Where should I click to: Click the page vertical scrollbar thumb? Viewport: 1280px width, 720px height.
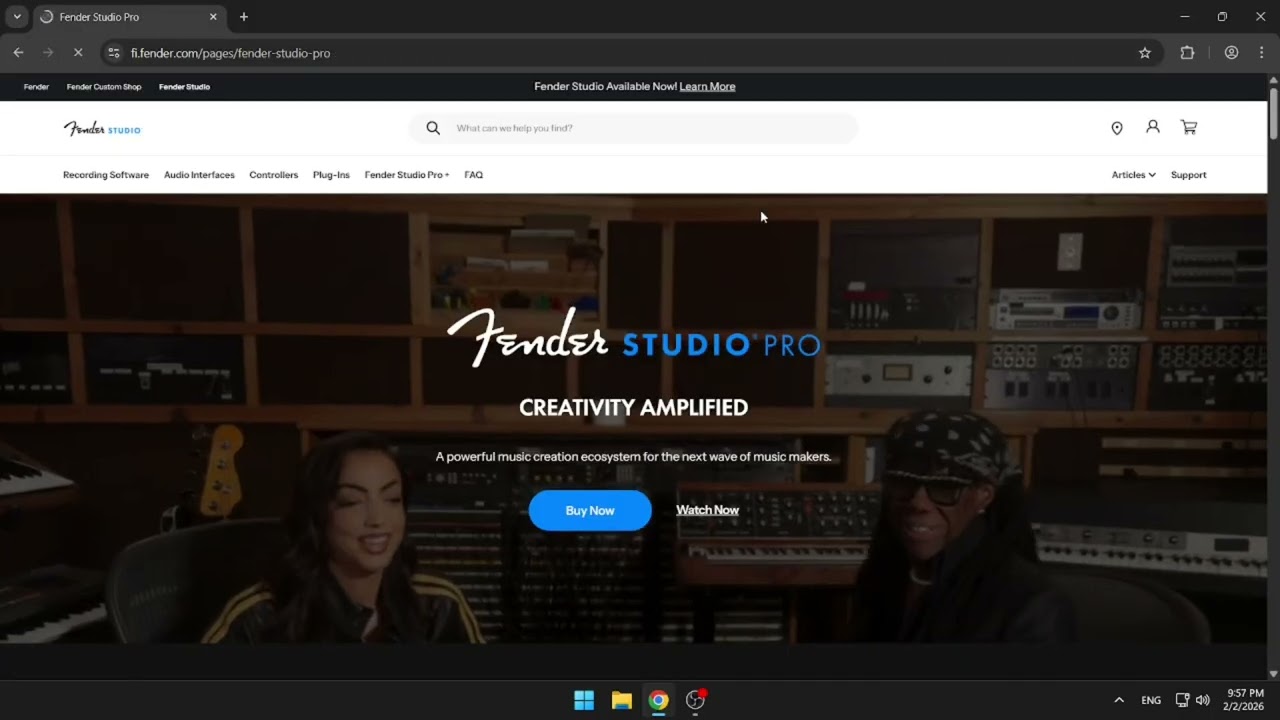tap(1273, 115)
